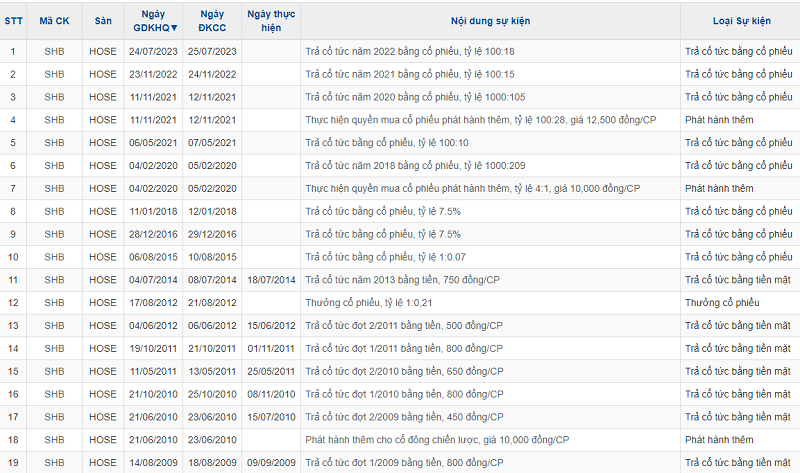
Task: Open rights issue event with ratio 4:1
Action: pyautogui.click(x=472, y=189)
